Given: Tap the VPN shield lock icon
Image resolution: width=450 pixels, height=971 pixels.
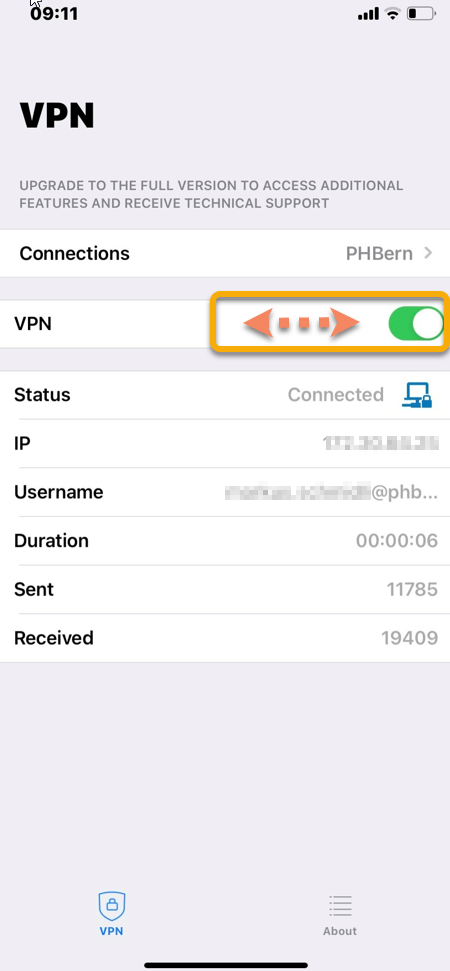Looking at the screenshot, I should 112,907.
